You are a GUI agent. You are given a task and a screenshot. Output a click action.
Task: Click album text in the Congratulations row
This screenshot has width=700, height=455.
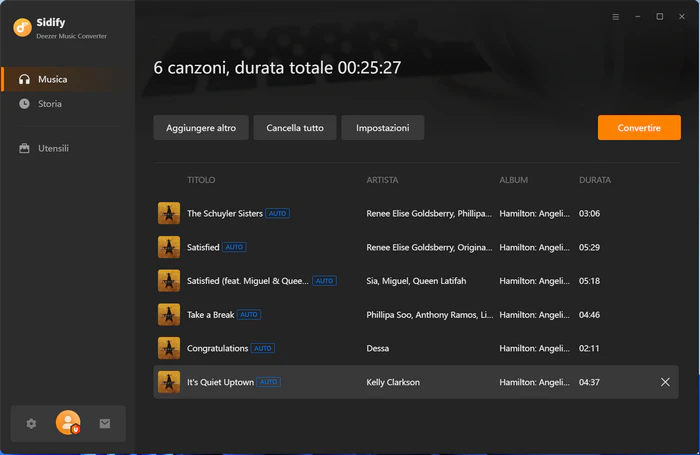(x=534, y=348)
